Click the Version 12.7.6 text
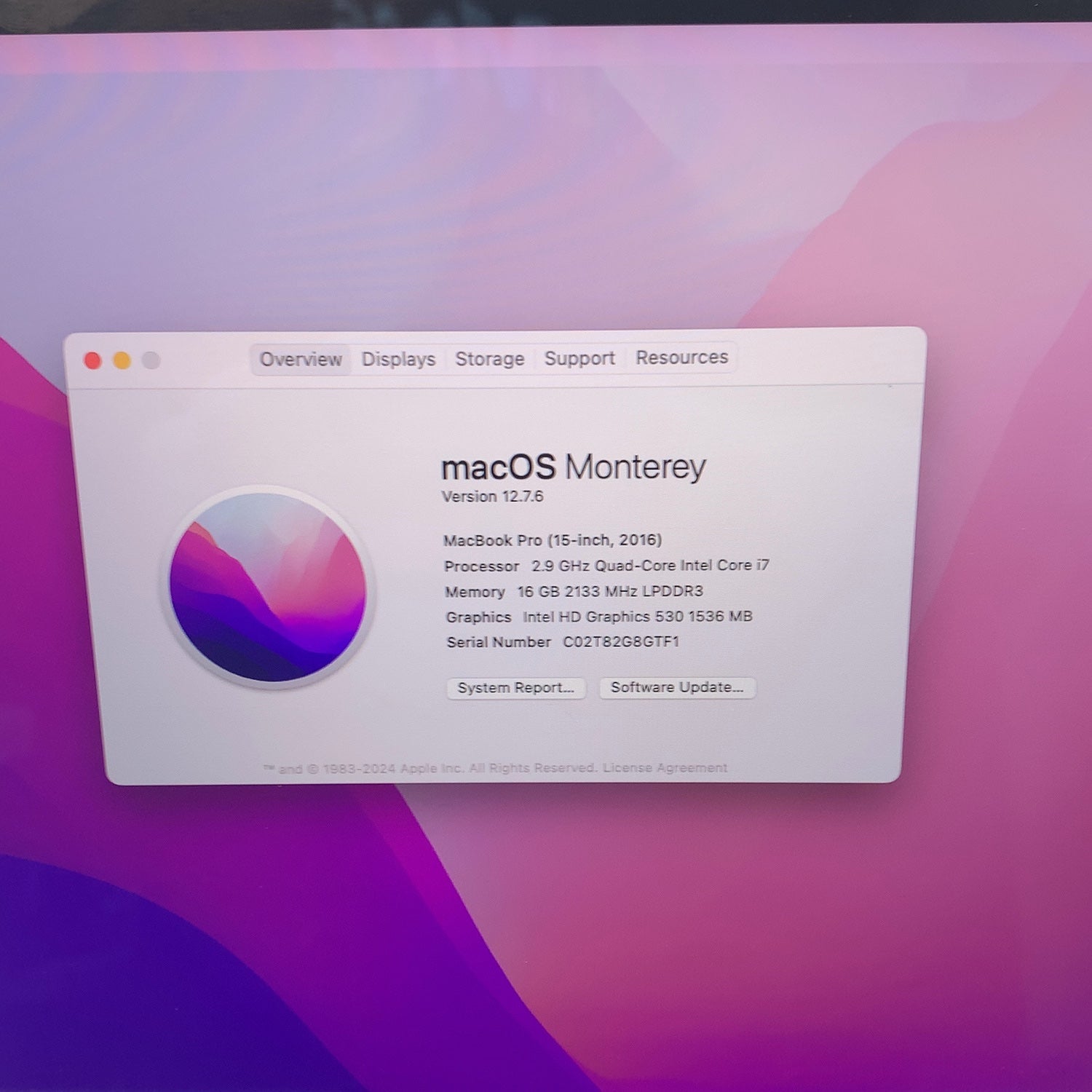 [x=492, y=496]
